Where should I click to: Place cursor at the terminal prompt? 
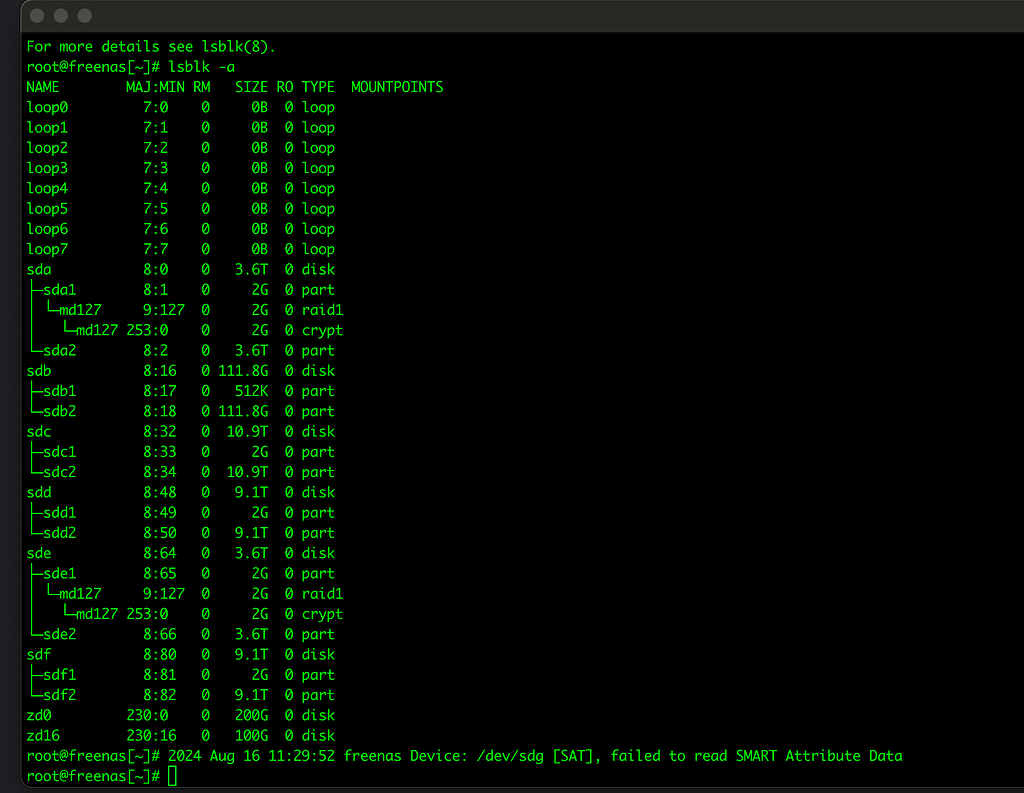click(171, 775)
